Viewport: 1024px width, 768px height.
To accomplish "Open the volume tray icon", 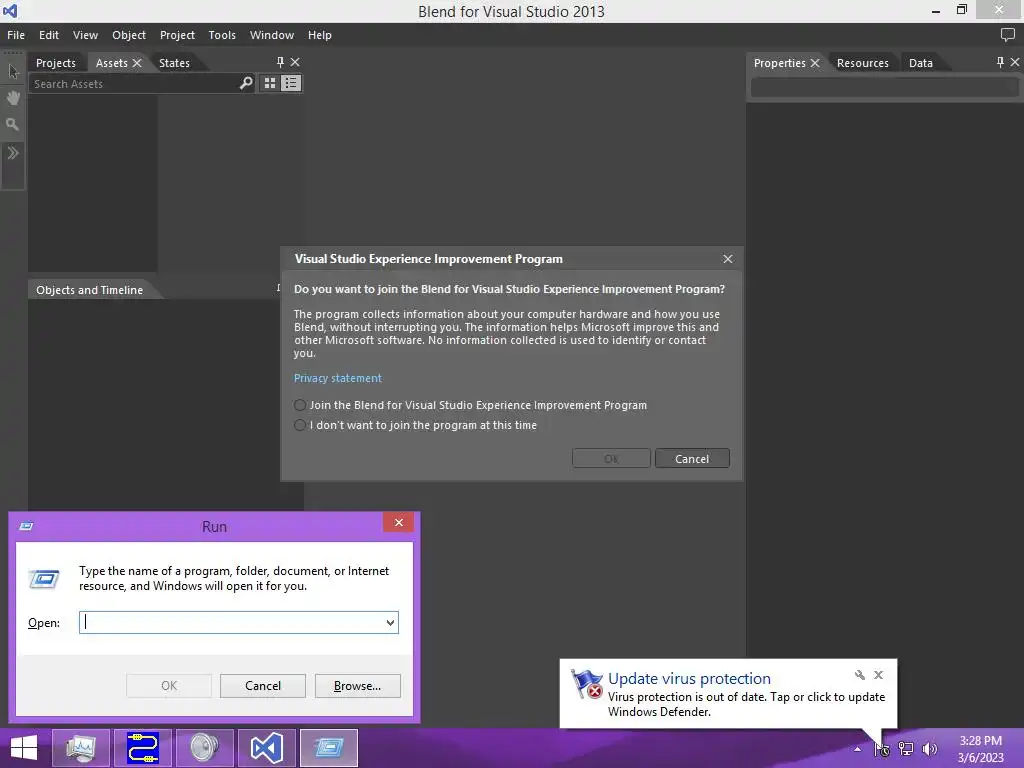I will tap(929, 749).
